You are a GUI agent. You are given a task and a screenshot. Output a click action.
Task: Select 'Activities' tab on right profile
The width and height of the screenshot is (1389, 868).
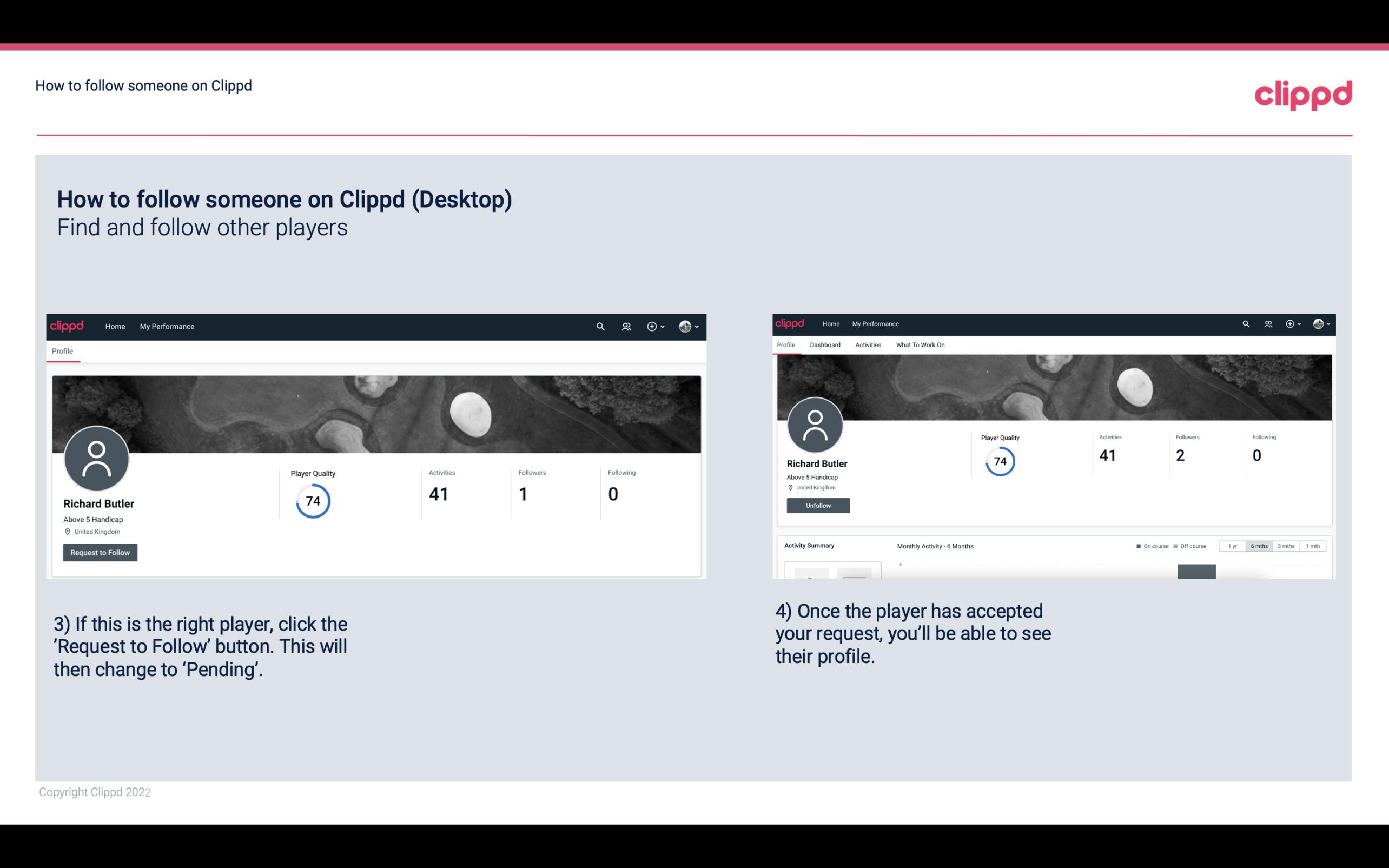(x=866, y=344)
